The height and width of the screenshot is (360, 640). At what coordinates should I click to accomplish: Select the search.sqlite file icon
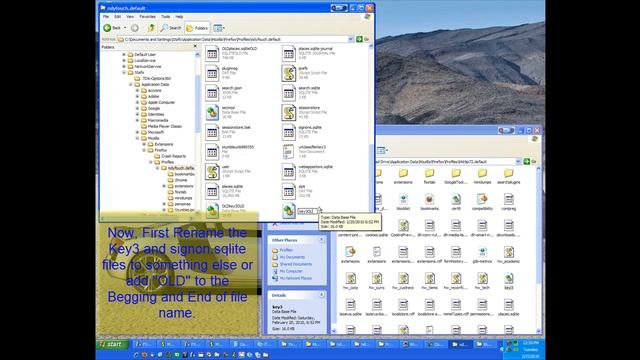tap(289, 93)
